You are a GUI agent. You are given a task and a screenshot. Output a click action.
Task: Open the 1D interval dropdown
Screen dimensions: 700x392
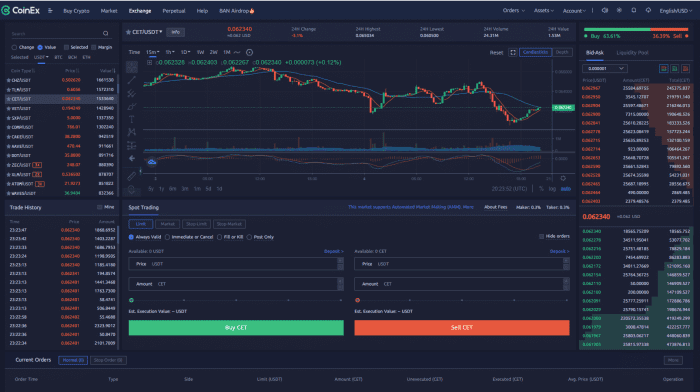point(185,52)
